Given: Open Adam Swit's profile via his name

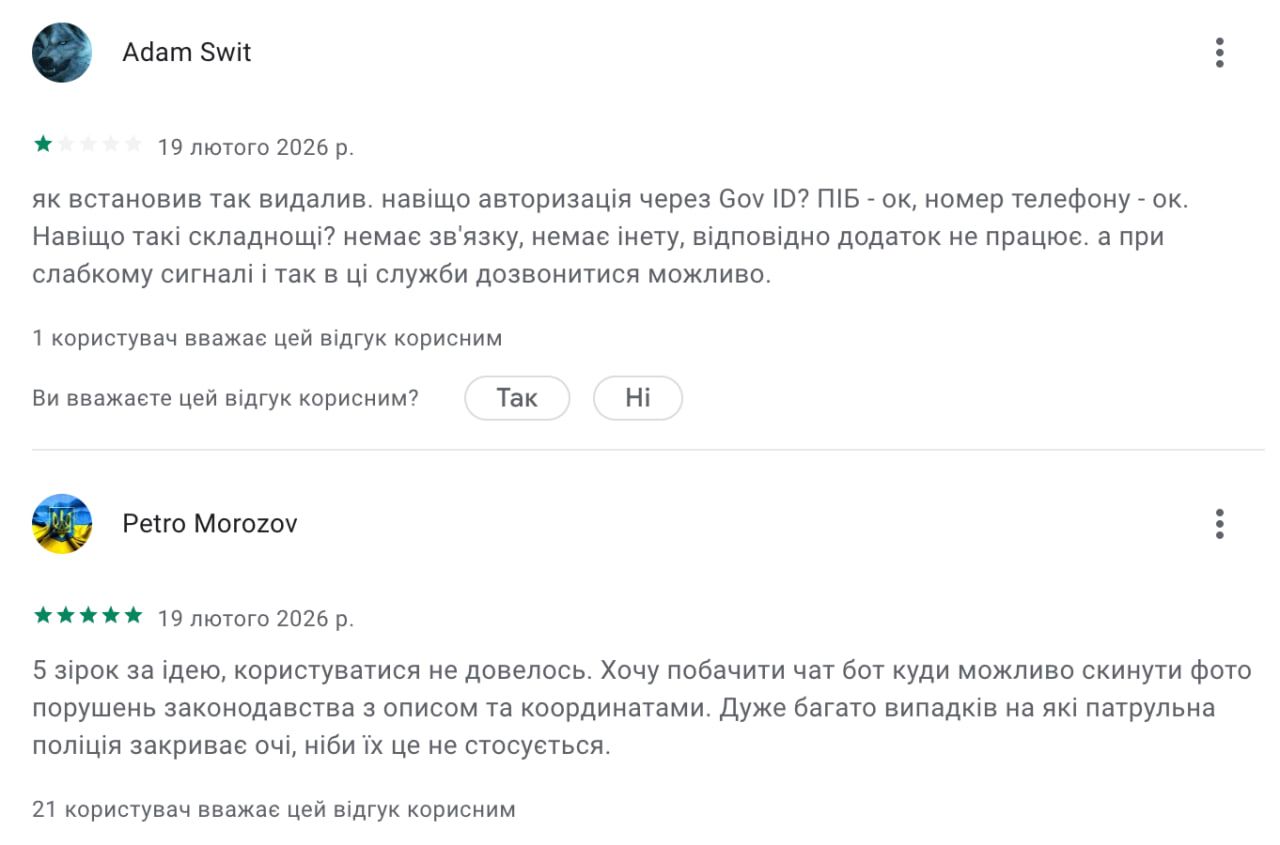Looking at the screenshot, I should tap(186, 52).
